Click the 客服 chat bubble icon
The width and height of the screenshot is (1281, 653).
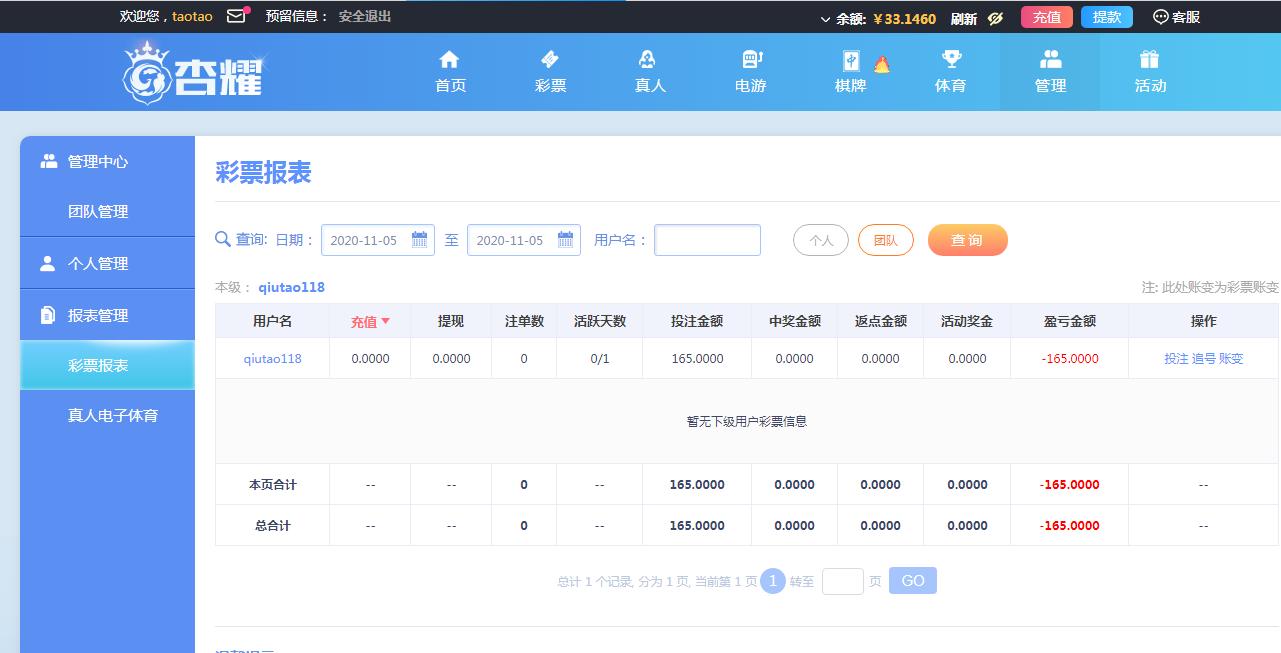1160,17
